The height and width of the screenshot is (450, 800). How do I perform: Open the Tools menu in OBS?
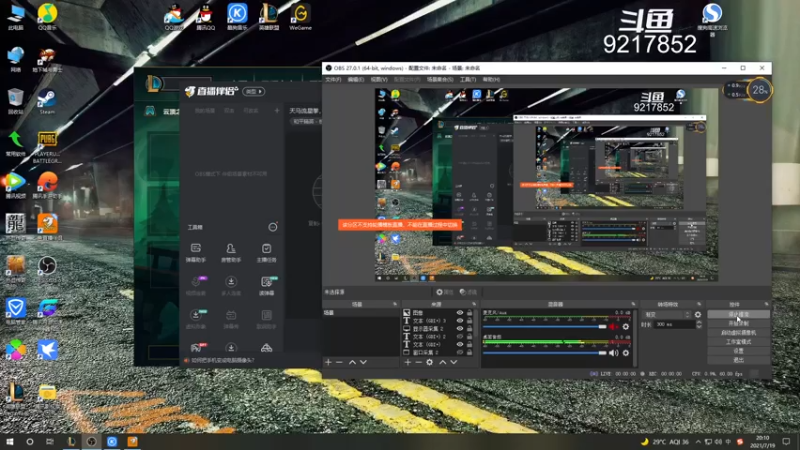[468, 80]
